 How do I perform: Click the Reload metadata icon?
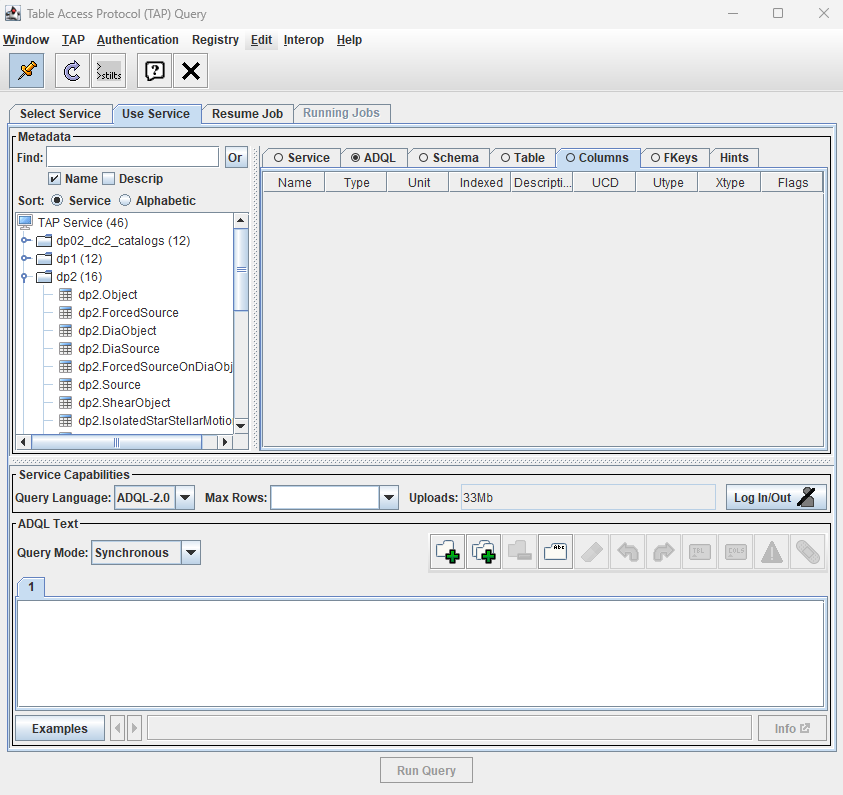tap(72, 70)
